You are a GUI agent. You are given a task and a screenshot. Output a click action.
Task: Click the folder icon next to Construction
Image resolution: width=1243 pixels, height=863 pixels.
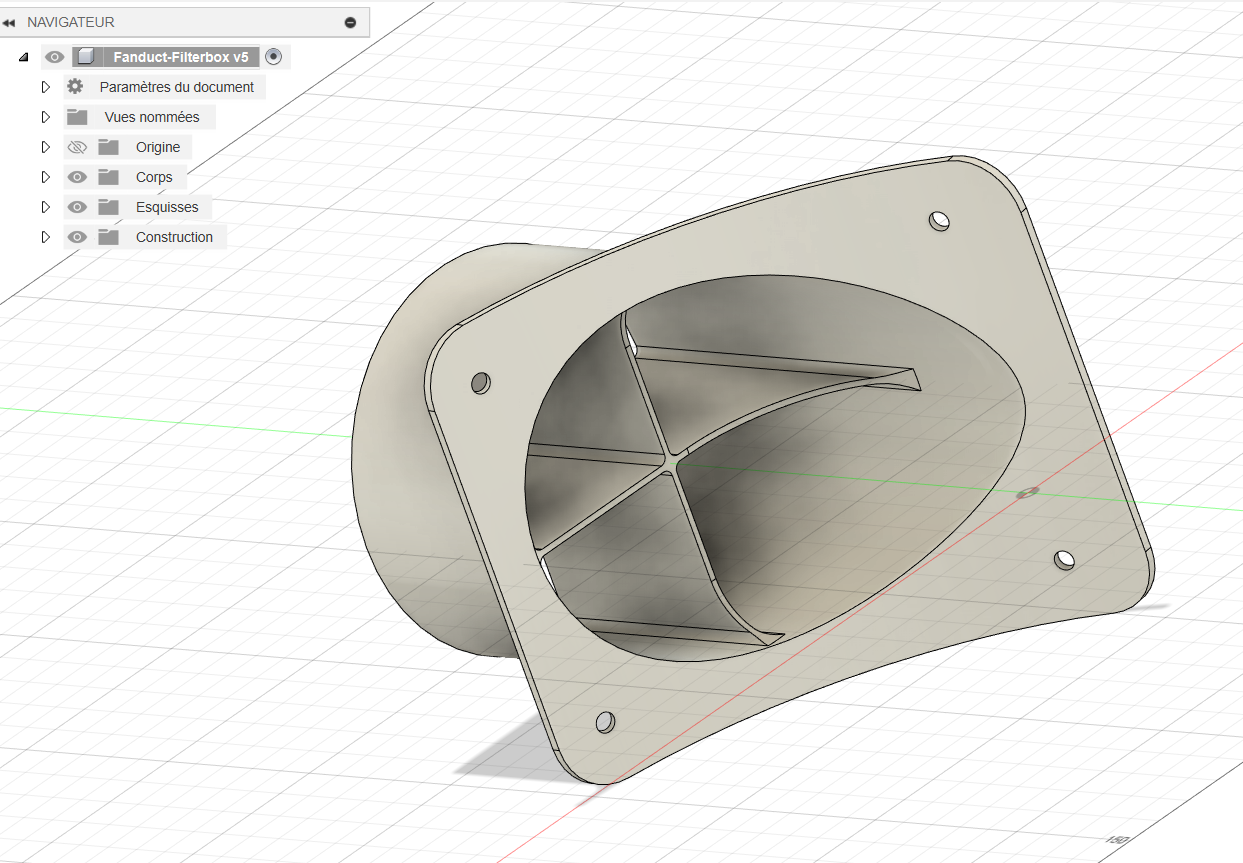(108, 237)
